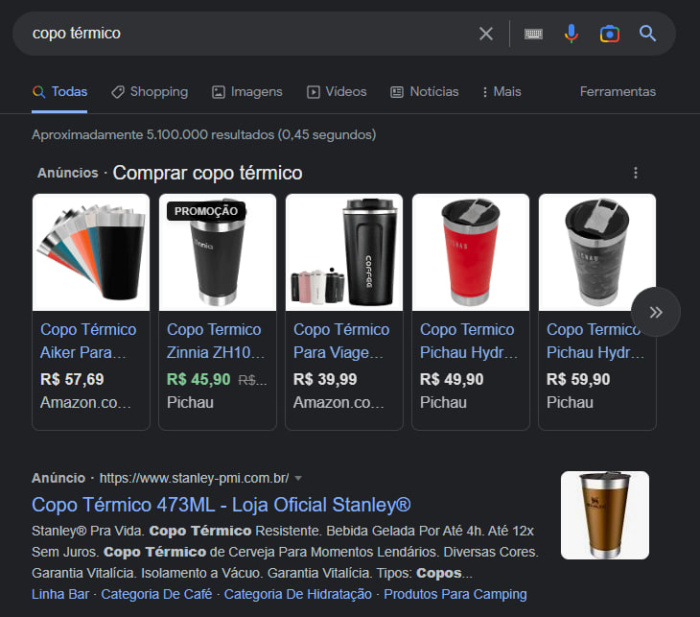Click the https://www.stanley-pmi.com.br/ URL text
The image size is (700, 617).
(194, 479)
